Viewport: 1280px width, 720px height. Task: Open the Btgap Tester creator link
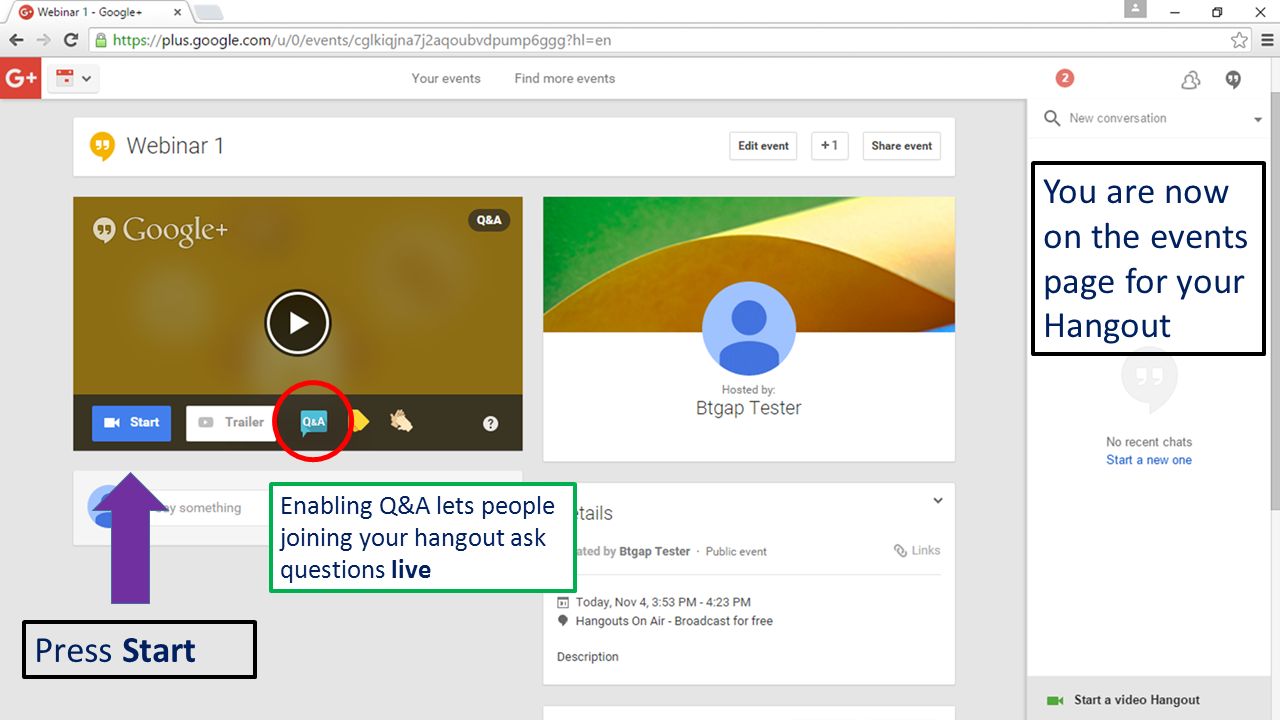pos(655,552)
